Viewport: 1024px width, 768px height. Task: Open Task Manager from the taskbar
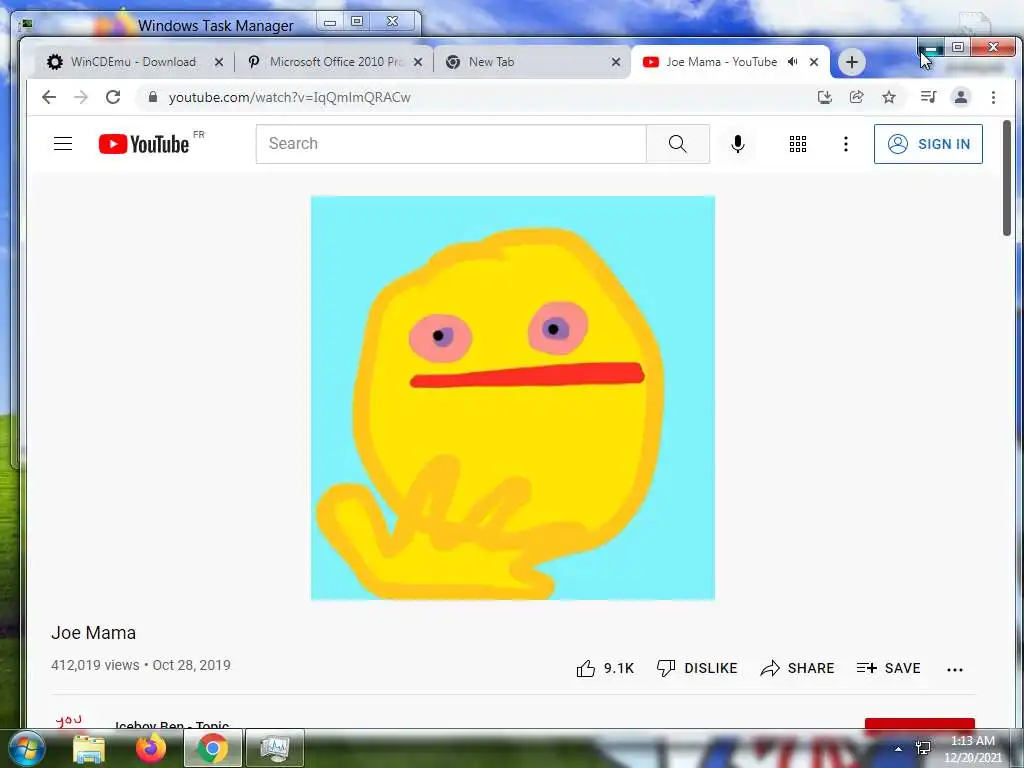tap(274, 748)
